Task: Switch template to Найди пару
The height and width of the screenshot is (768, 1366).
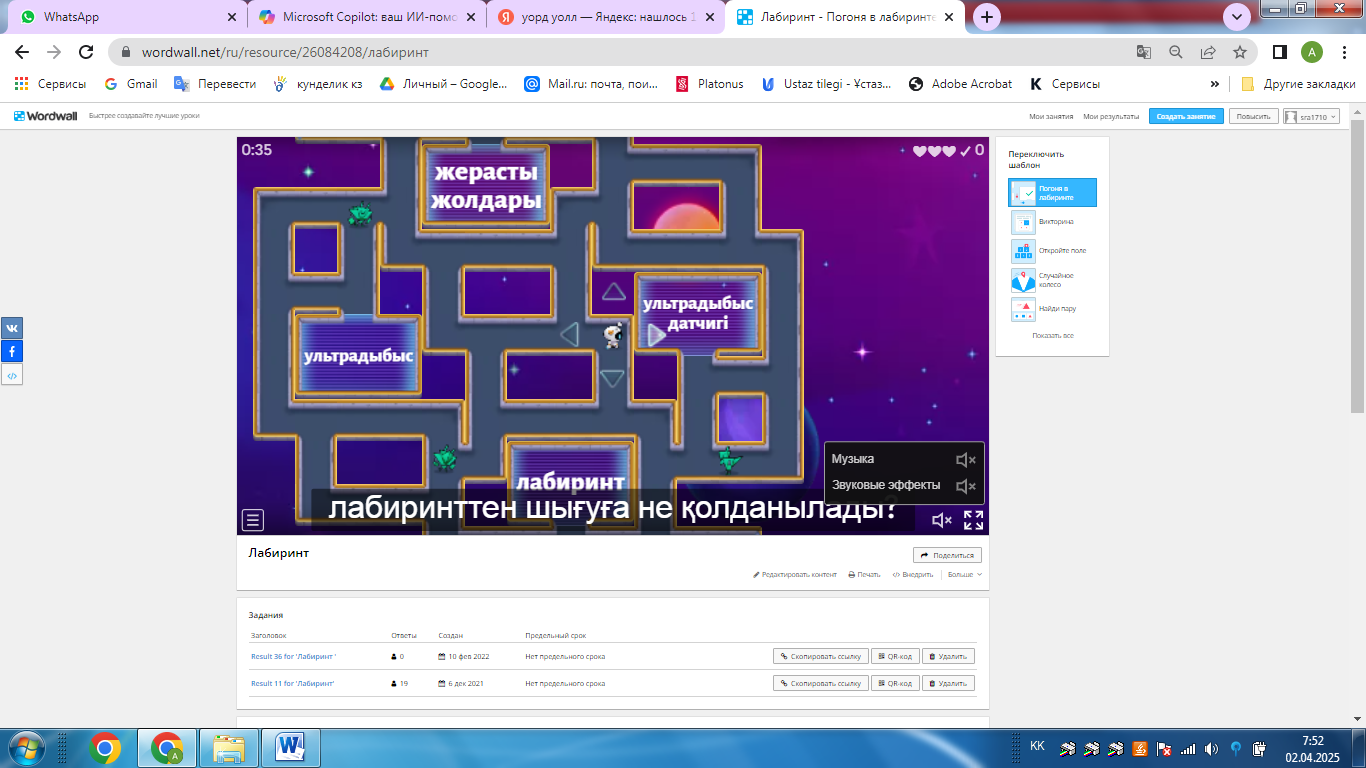Action: tap(1052, 309)
